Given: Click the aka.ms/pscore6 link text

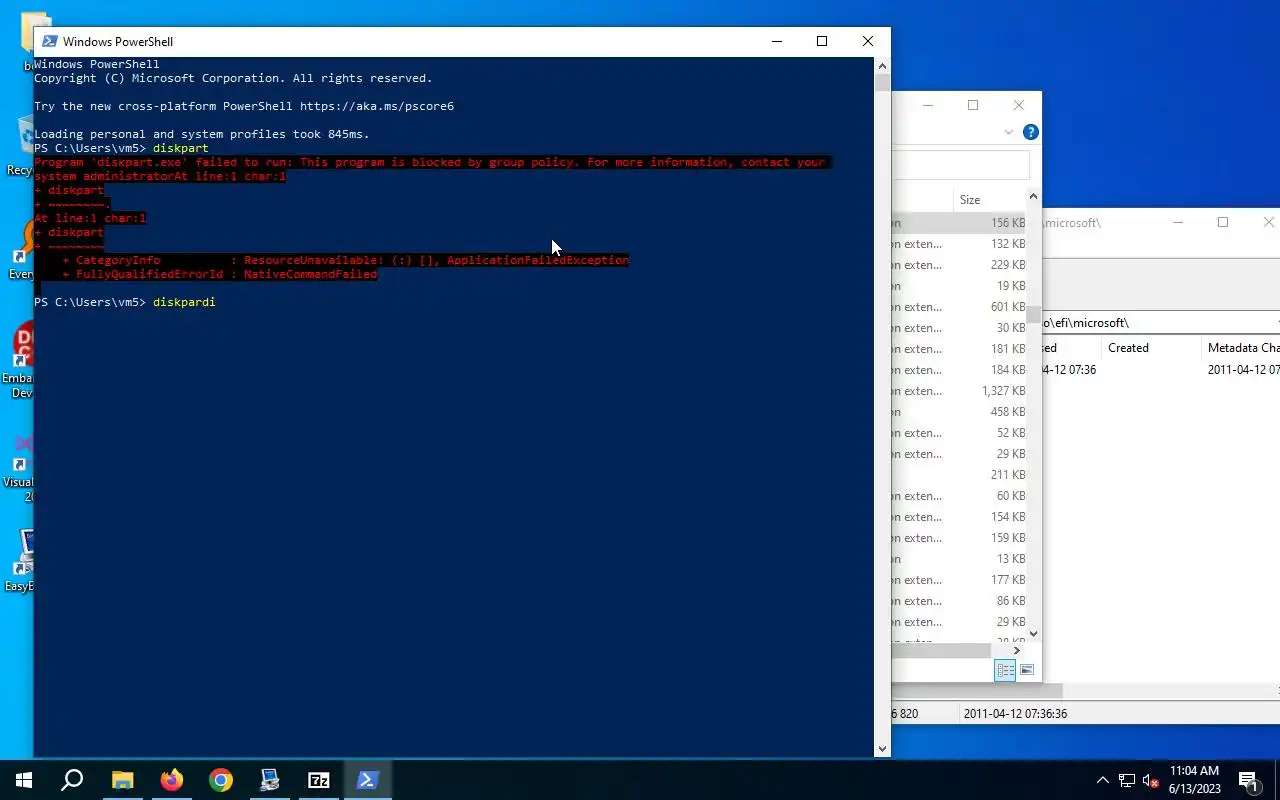Looking at the screenshot, I should [x=377, y=106].
